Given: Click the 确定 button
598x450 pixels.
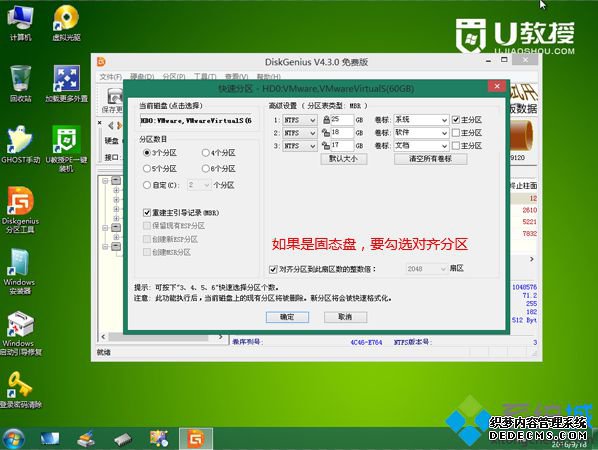Looking at the screenshot, I should point(287,317).
